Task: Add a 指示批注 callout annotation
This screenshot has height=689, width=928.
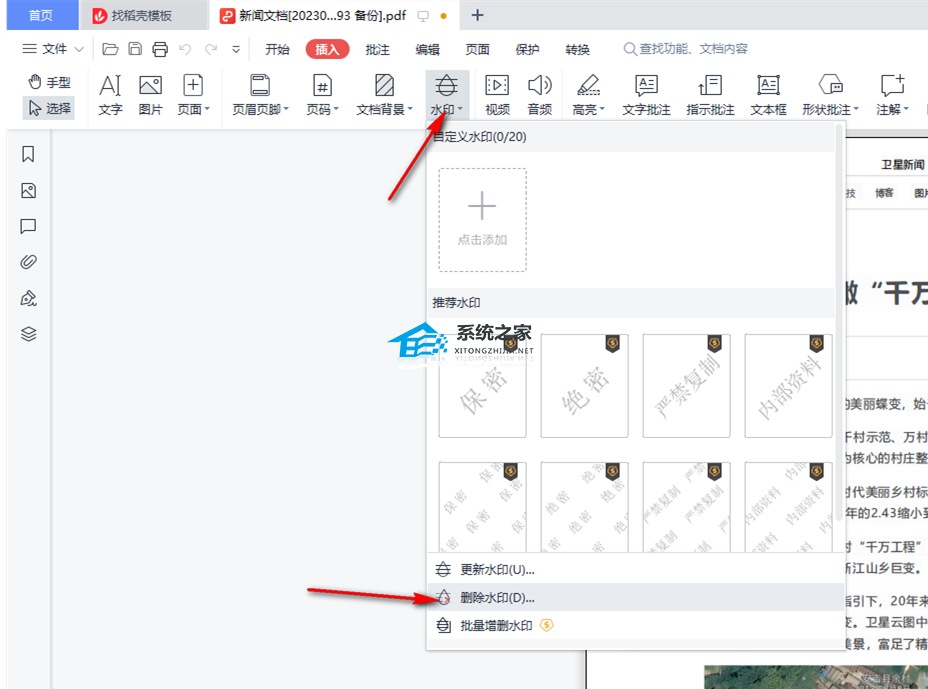Action: tap(710, 95)
